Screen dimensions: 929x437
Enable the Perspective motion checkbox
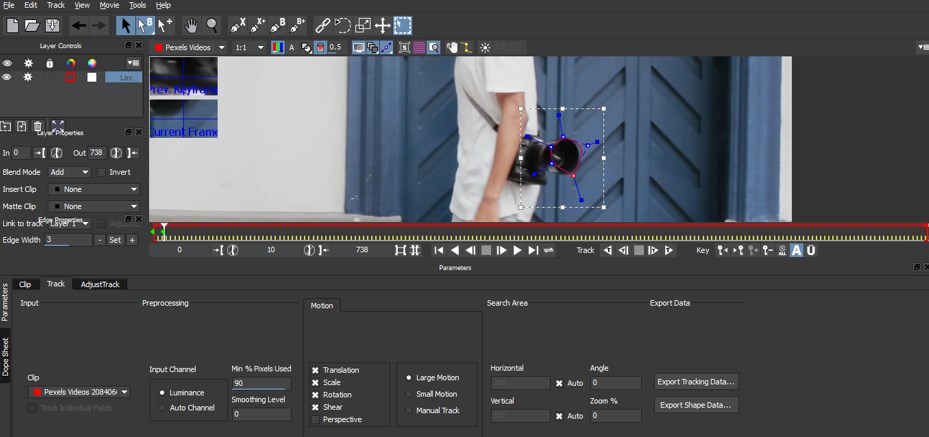[315, 420]
